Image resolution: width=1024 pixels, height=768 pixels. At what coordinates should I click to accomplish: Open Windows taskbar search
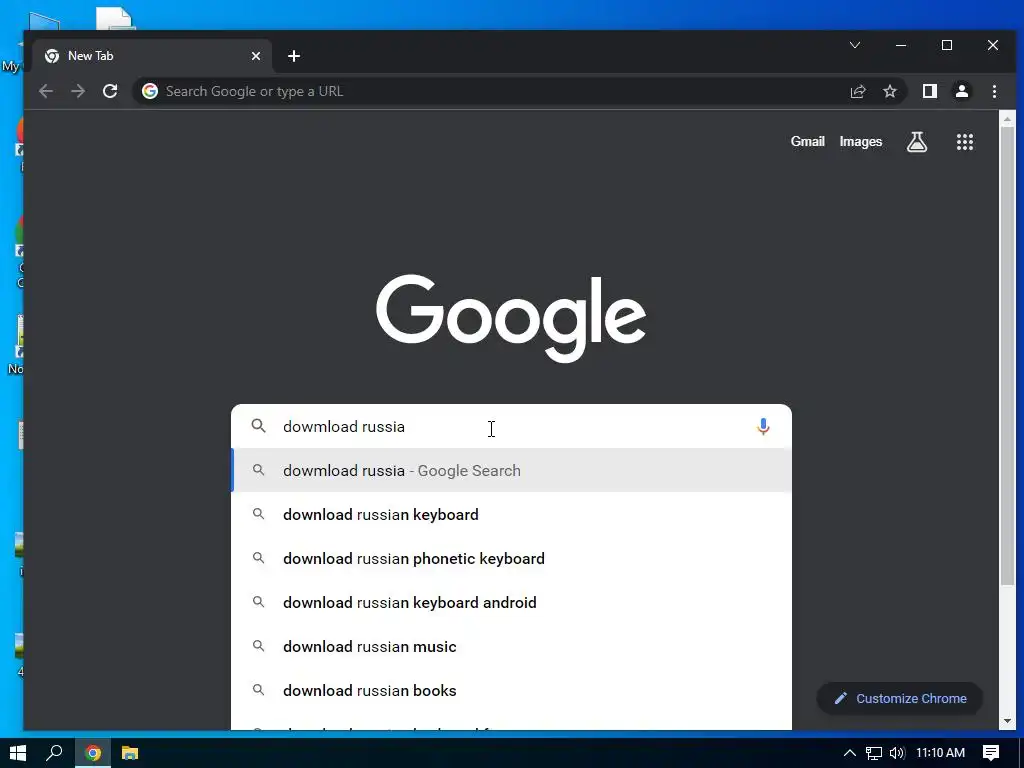(54, 753)
